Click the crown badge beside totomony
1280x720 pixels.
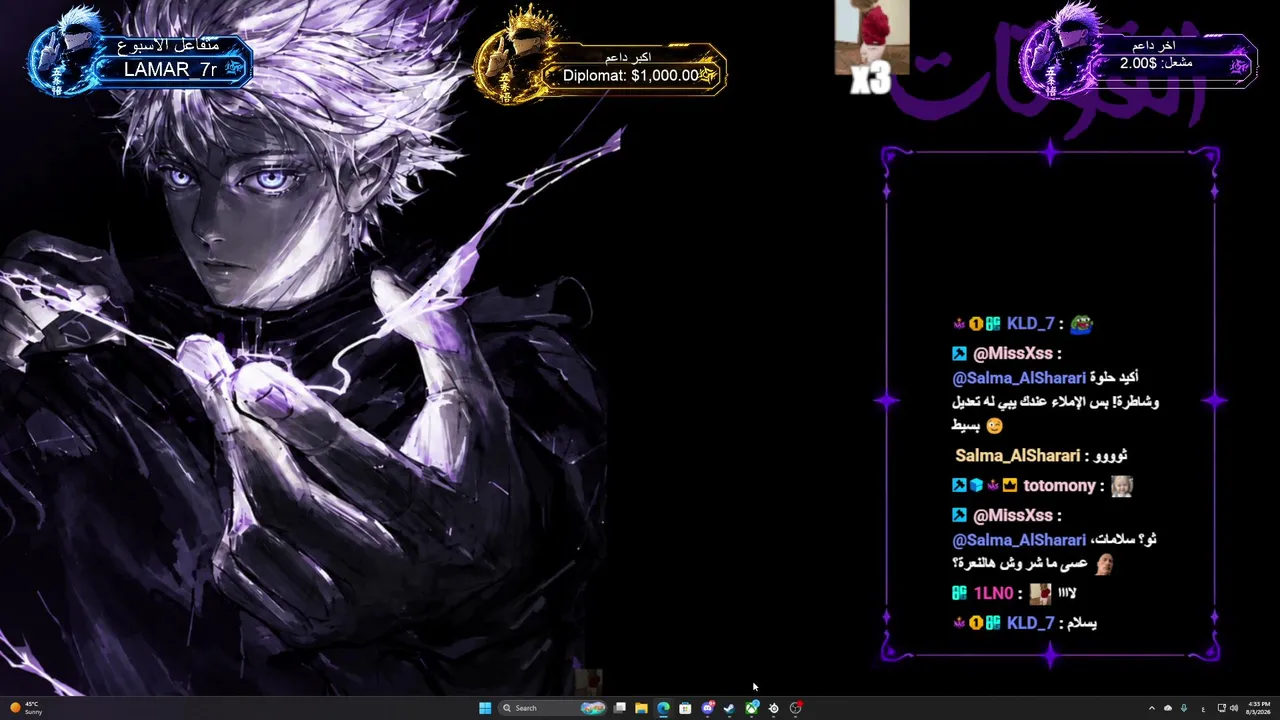pos(1010,486)
